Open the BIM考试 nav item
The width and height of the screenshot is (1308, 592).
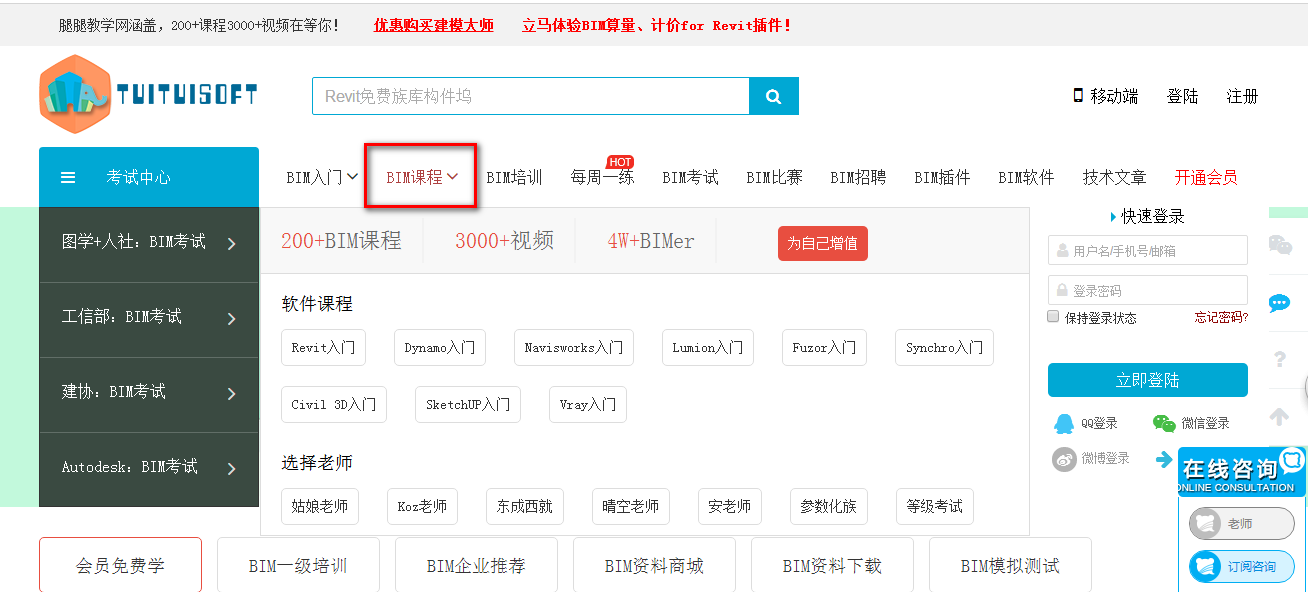click(690, 177)
